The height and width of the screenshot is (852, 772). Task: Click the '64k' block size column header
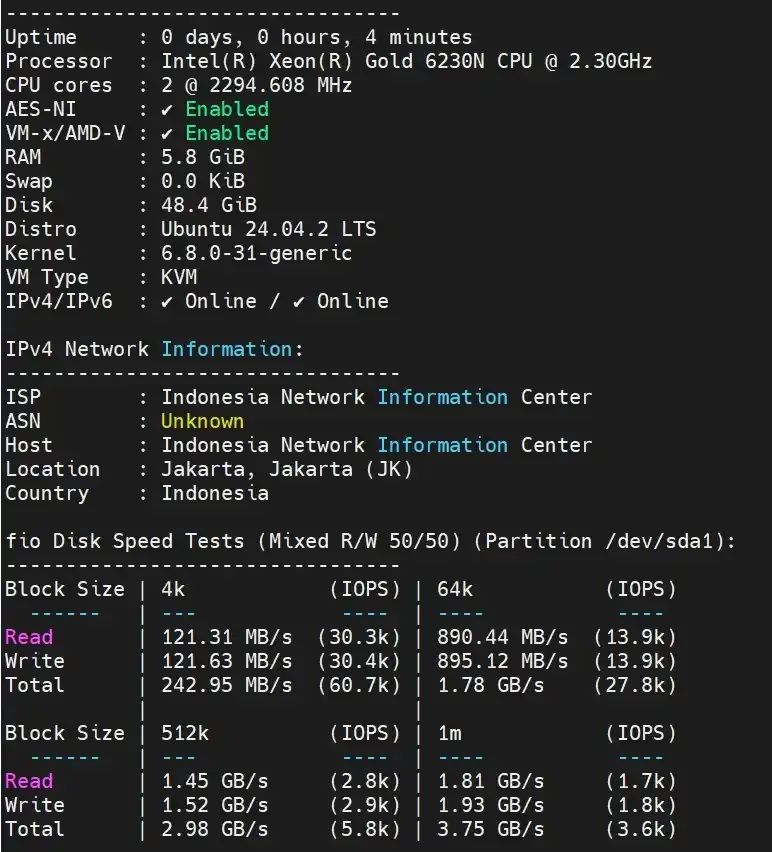(455, 589)
